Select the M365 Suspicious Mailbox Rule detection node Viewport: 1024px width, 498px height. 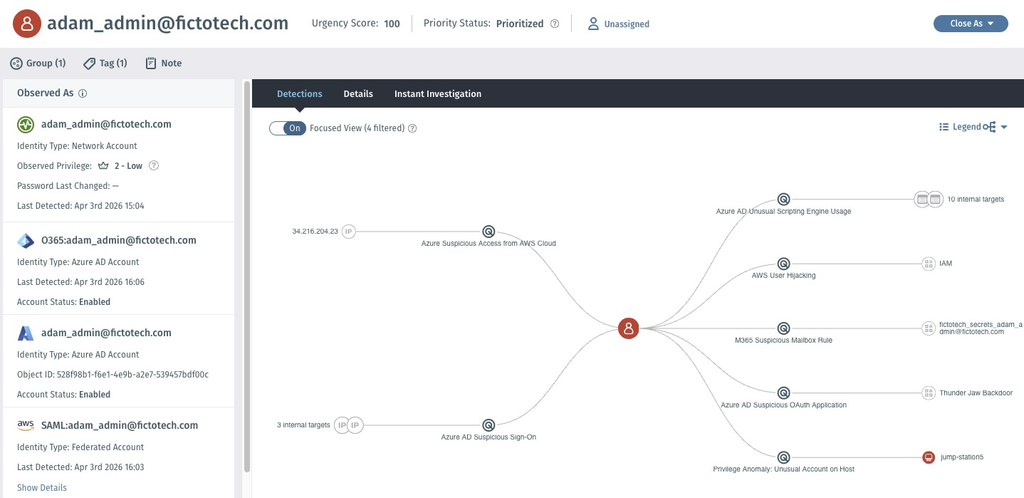click(784, 328)
